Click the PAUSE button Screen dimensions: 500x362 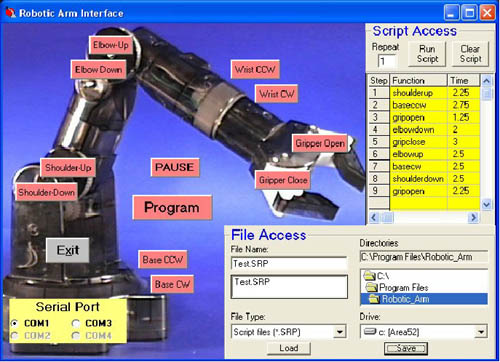pos(175,167)
